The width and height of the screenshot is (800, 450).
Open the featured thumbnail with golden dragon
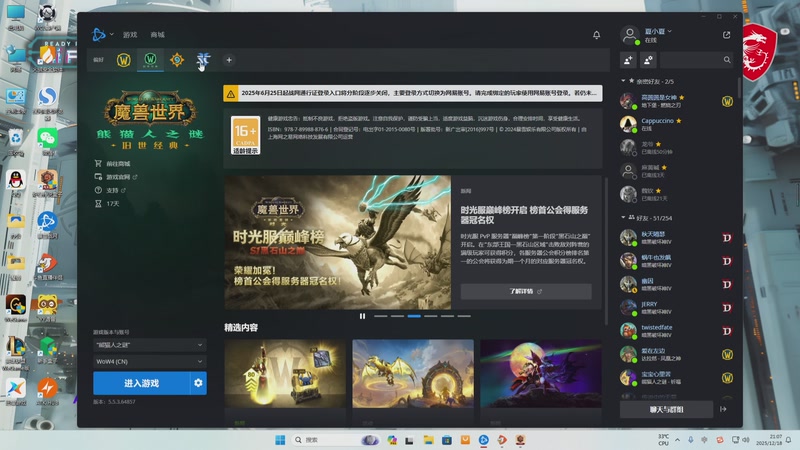tap(413, 374)
